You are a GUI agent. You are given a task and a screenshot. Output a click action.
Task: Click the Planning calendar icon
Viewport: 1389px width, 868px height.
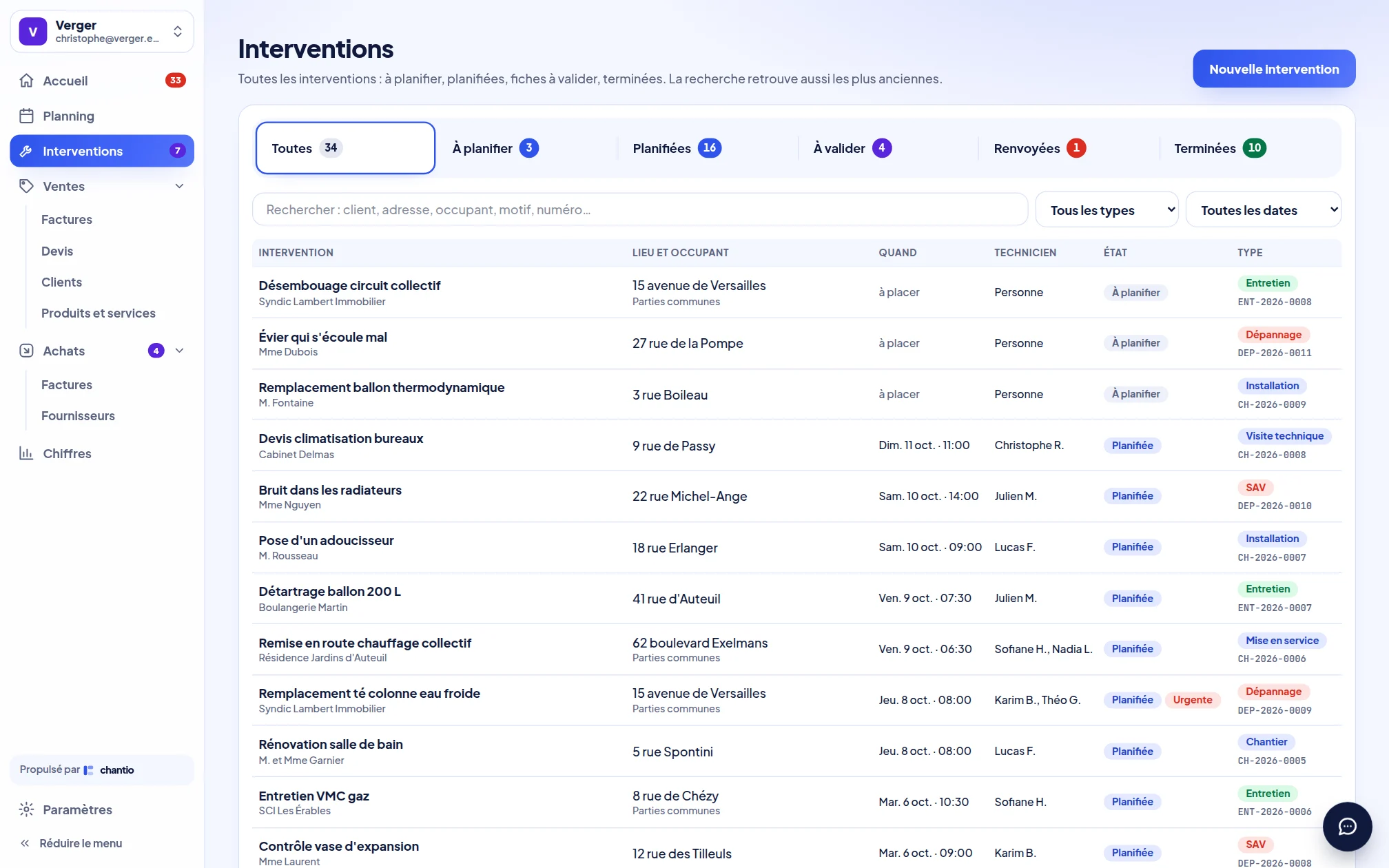pyautogui.click(x=26, y=116)
